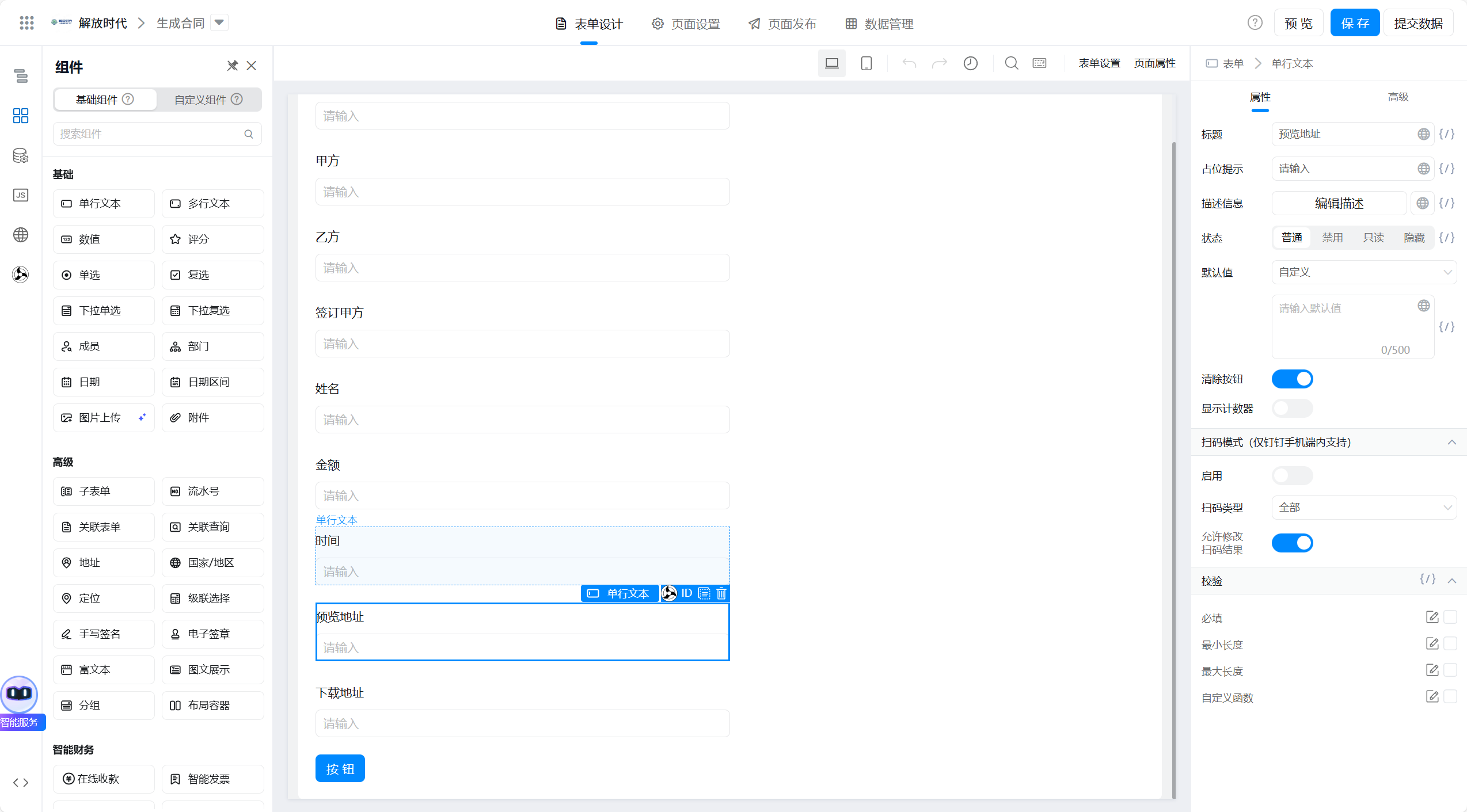The width and height of the screenshot is (1467, 812).
Task: Toggle the 清除按钮 switch off
Action: click(x=1292, y=379)
